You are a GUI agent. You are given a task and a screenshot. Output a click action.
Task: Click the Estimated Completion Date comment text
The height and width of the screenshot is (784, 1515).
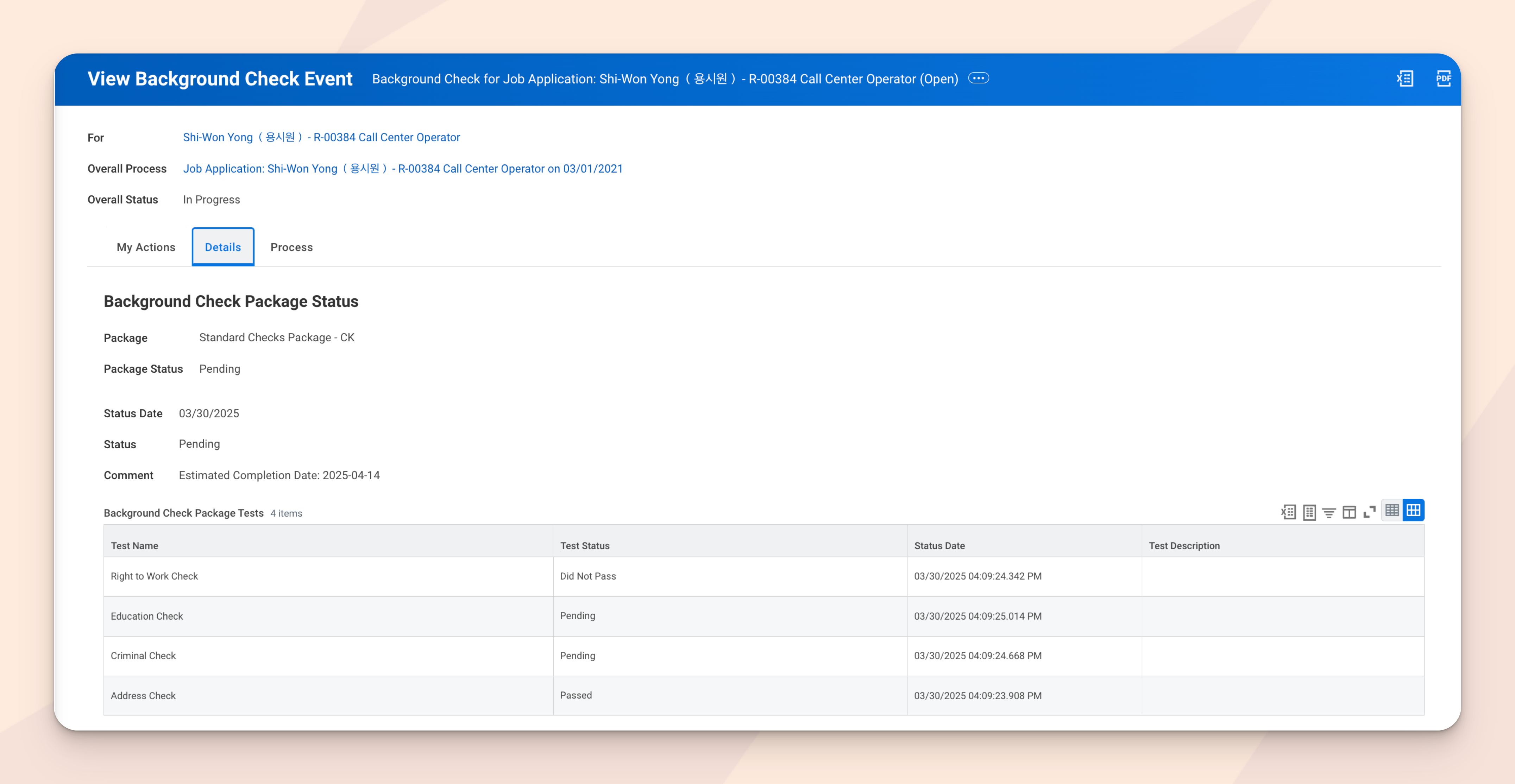point(279,475)
